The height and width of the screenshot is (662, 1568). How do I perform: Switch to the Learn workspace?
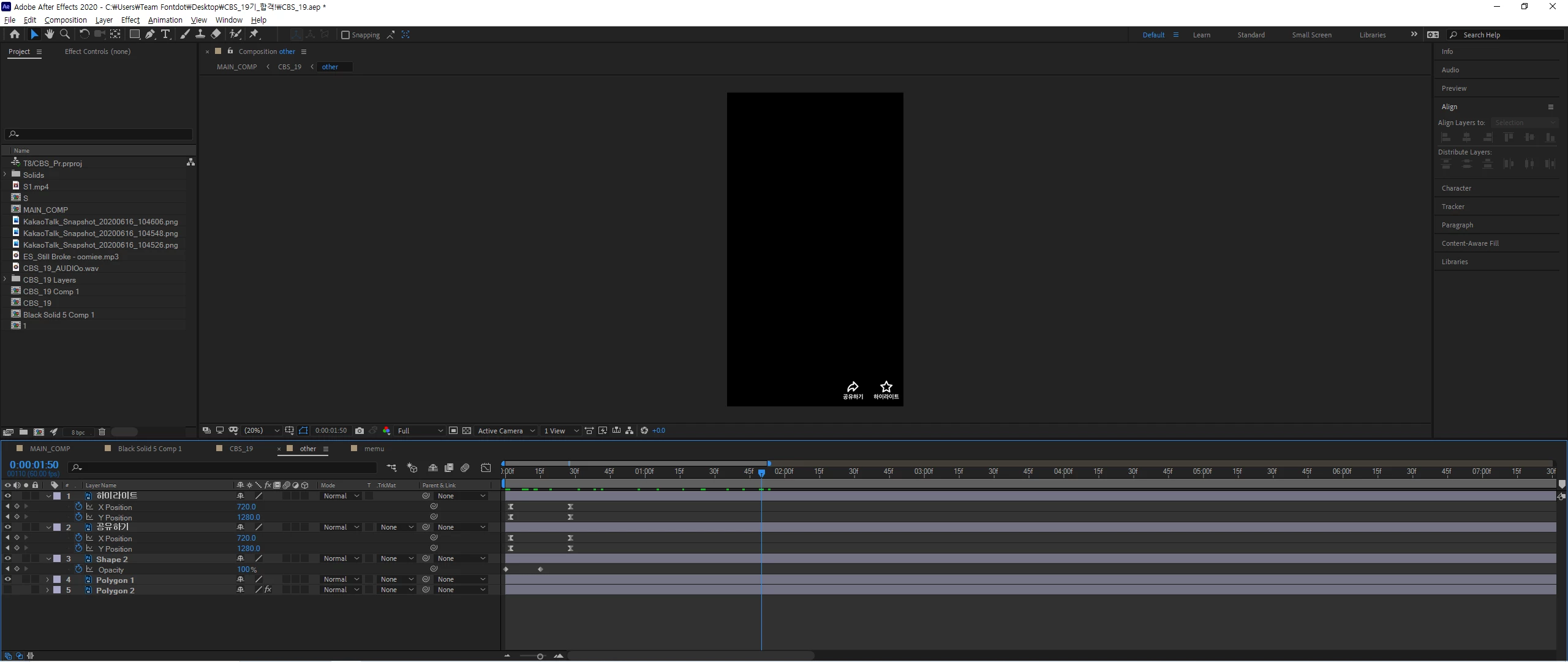[1201, 35]
